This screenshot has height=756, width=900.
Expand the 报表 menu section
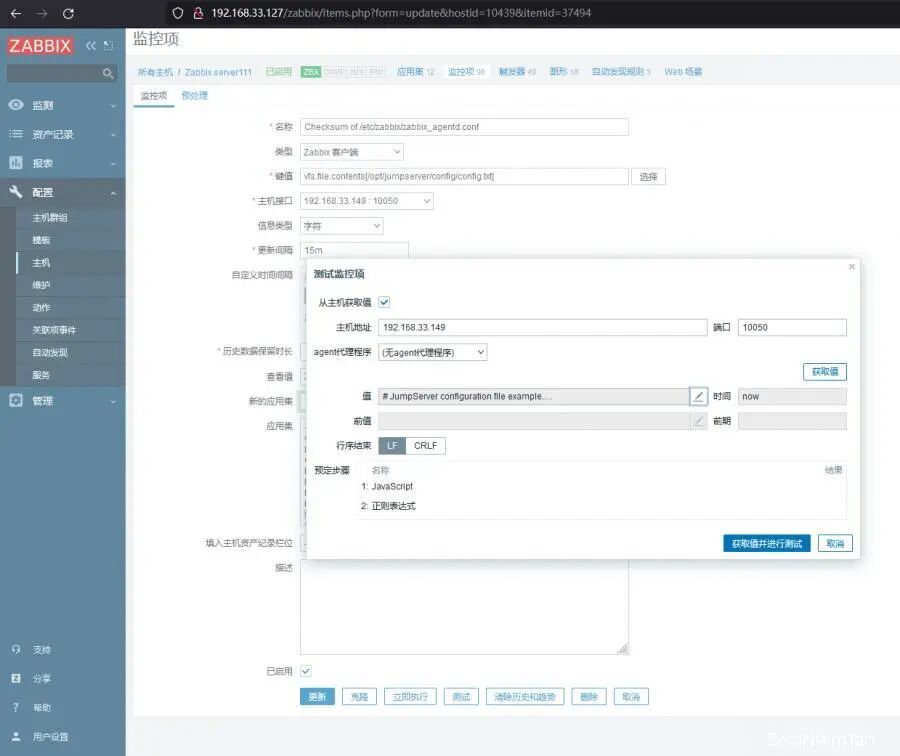(113, 163)
